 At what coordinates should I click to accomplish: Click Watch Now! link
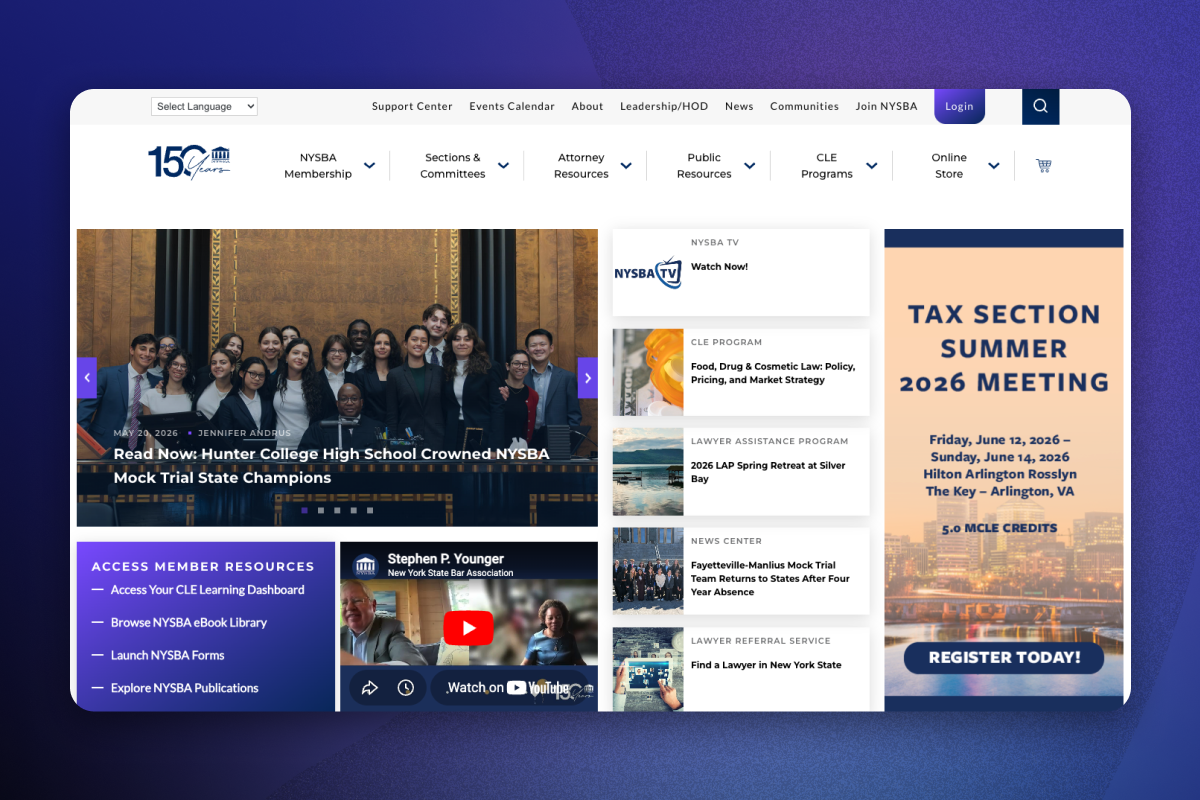[719, 267]
